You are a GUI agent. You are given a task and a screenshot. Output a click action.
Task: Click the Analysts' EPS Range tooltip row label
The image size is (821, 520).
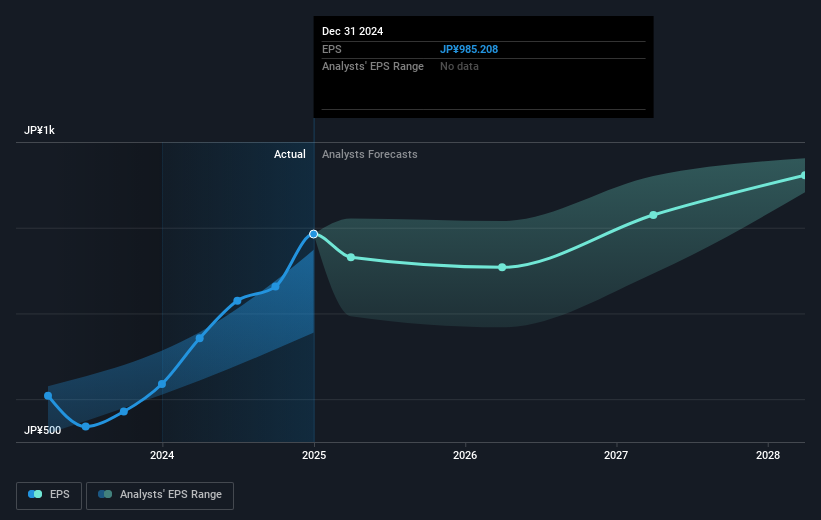click(373, 67)
